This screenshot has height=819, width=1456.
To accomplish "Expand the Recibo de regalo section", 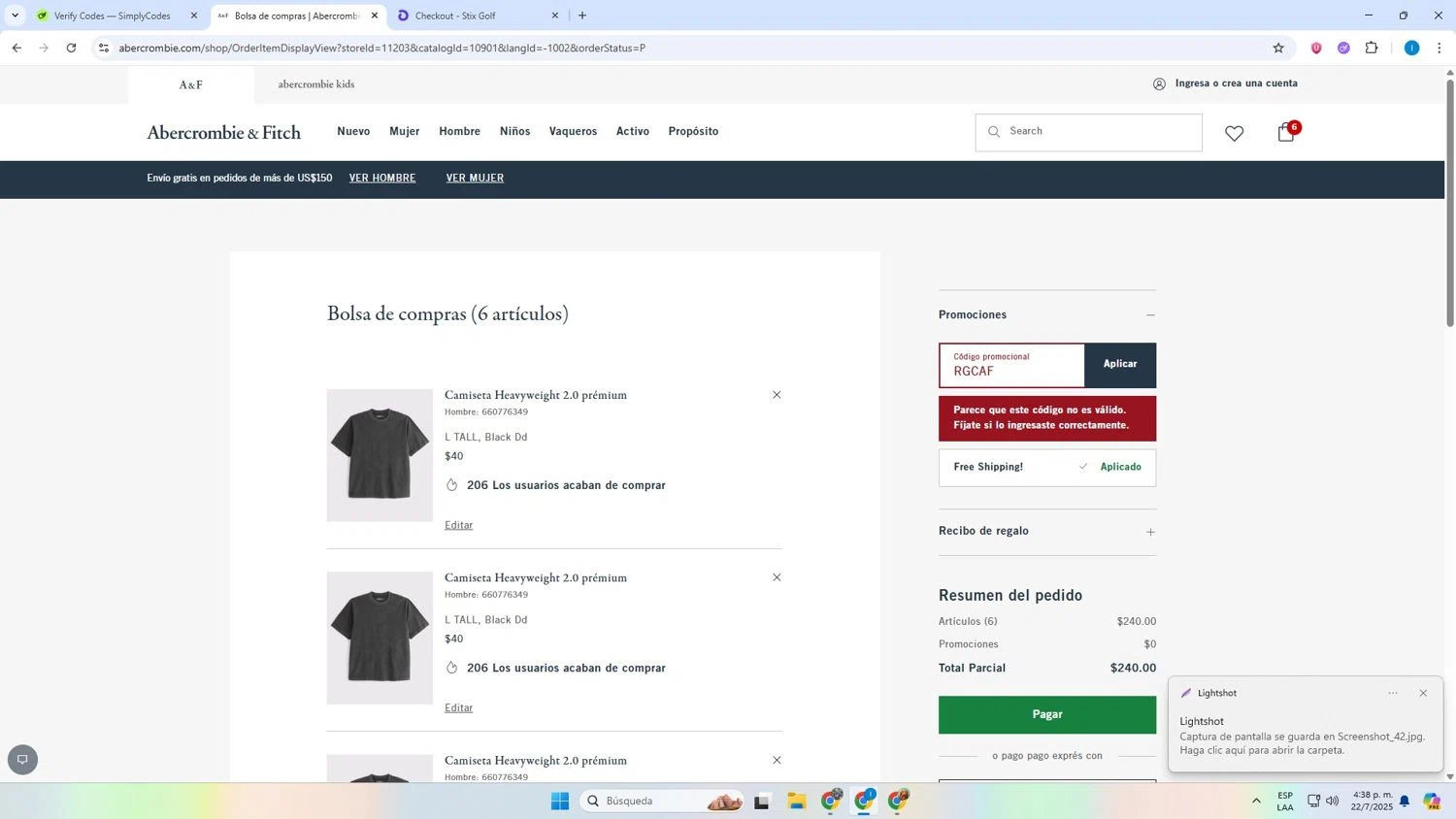I will point(1150,532).
